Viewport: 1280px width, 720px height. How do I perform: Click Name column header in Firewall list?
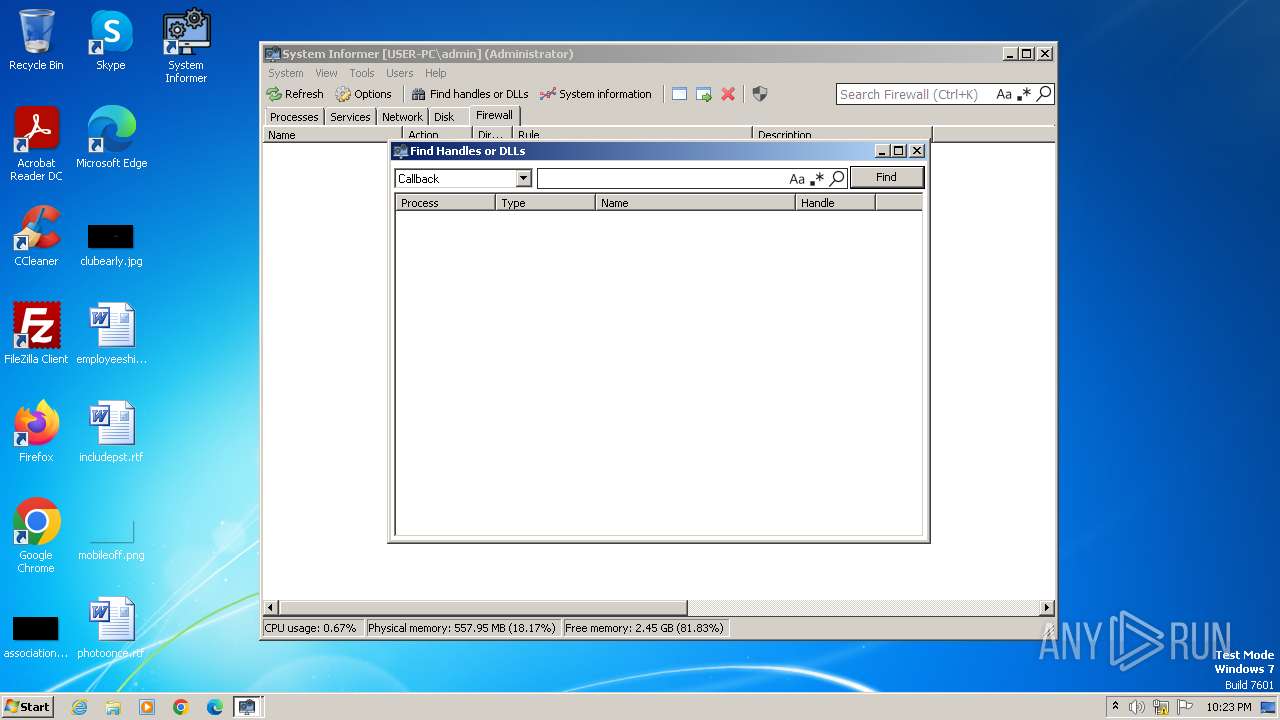[x=333, y=134]
